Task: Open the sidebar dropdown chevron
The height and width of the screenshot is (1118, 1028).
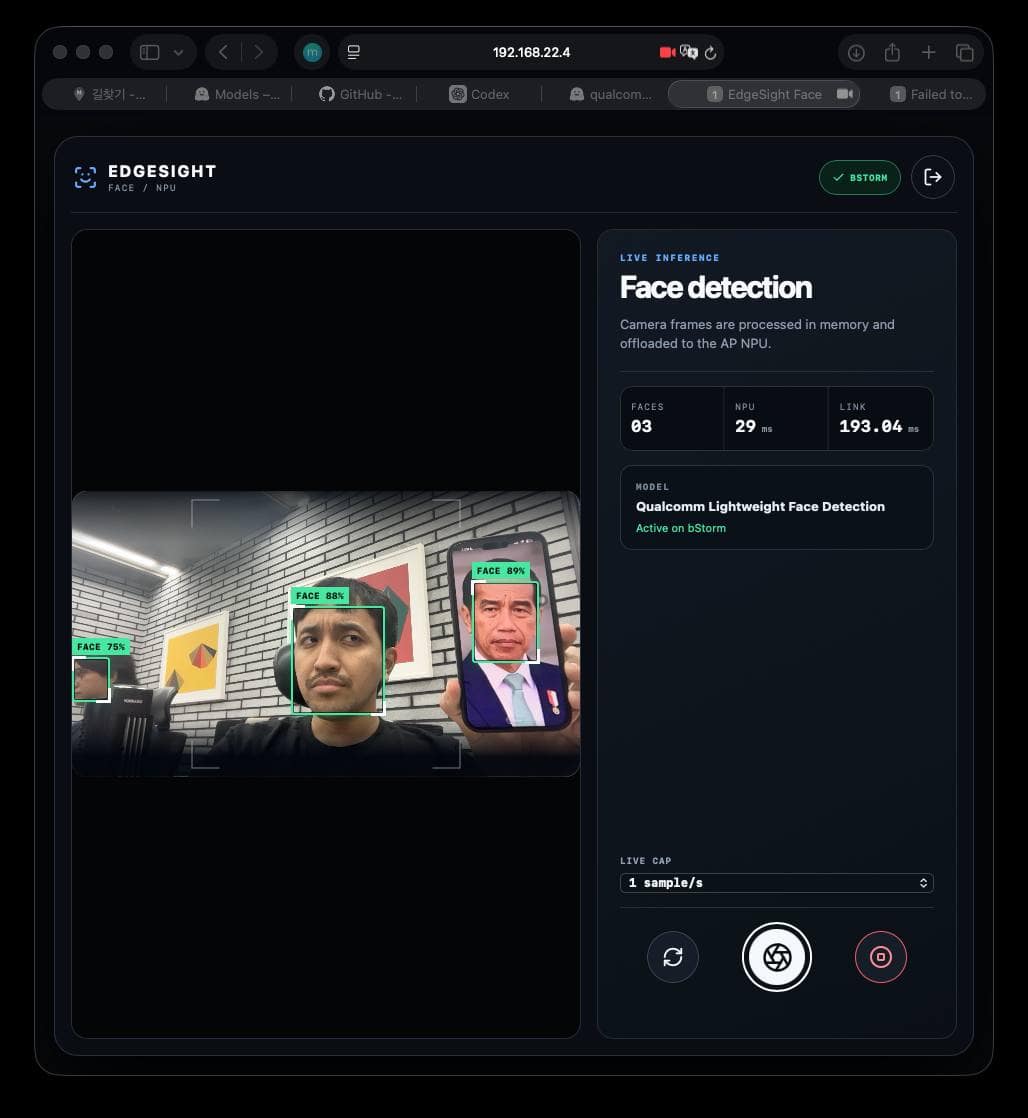Action: (178, 52)
